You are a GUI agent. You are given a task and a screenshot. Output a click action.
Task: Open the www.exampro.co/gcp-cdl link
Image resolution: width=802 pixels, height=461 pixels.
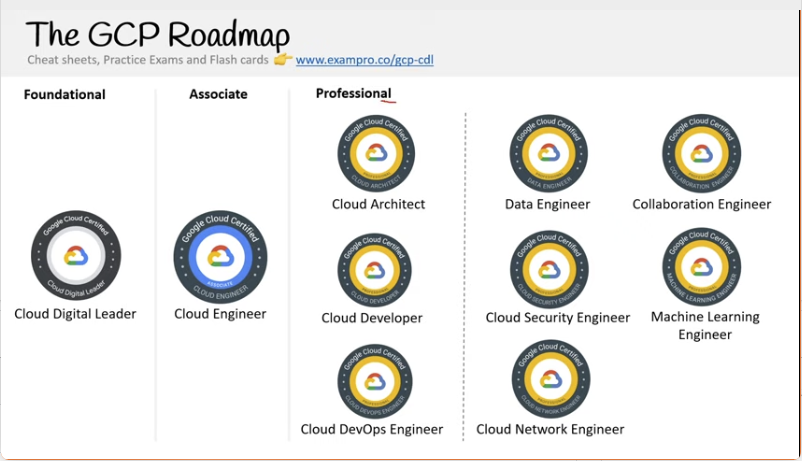point(364,60)
